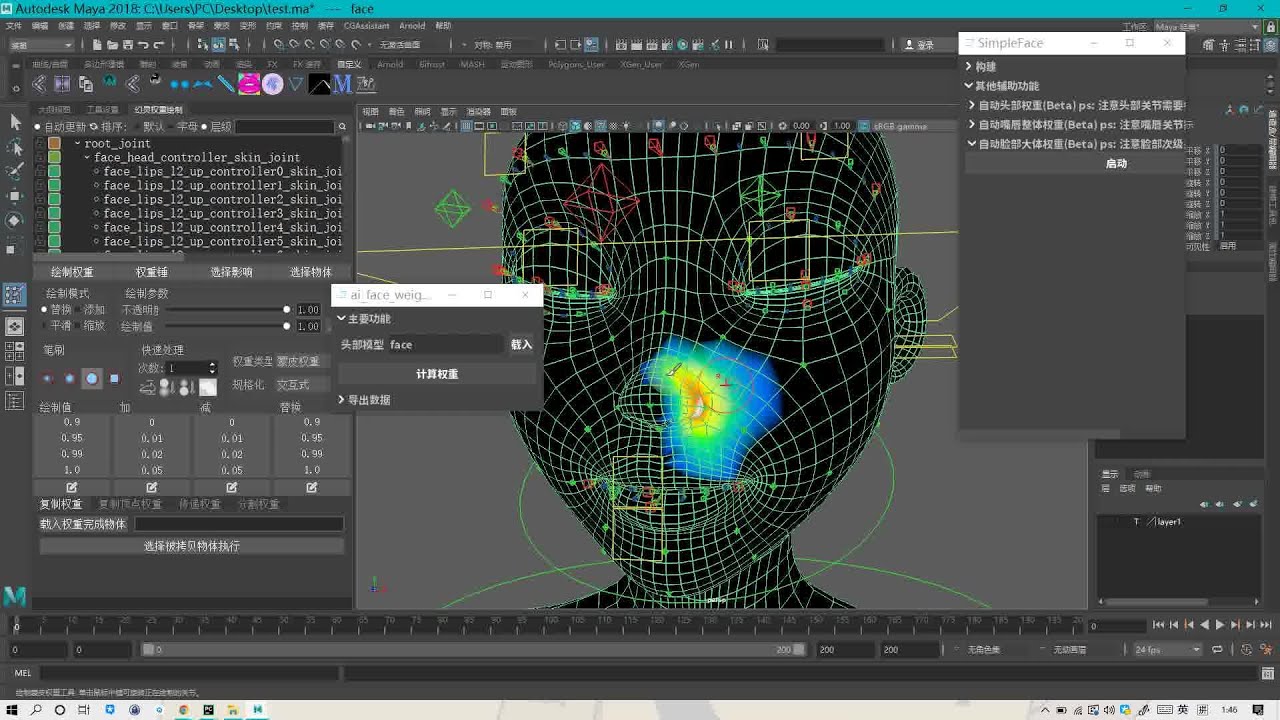
Task: Click 选择被拷贝物体执行 button
Action: click(192, 546)
